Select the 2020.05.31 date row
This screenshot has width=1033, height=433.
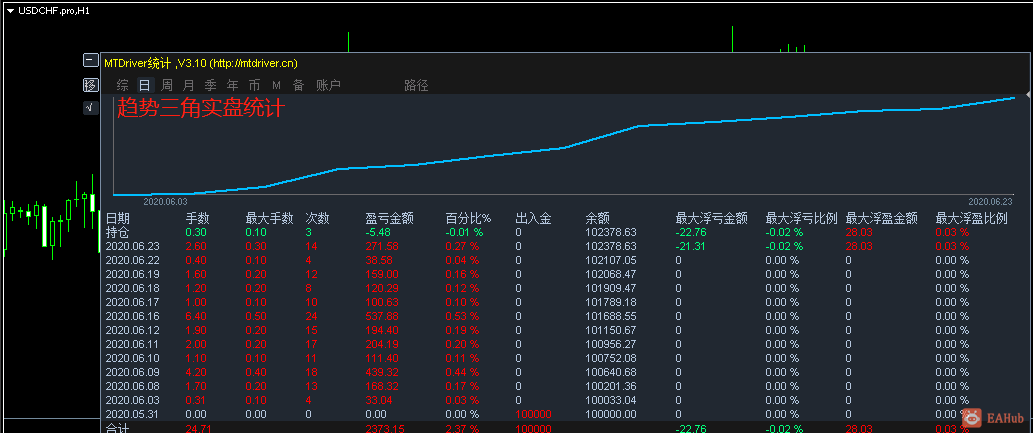pos(133,414)
